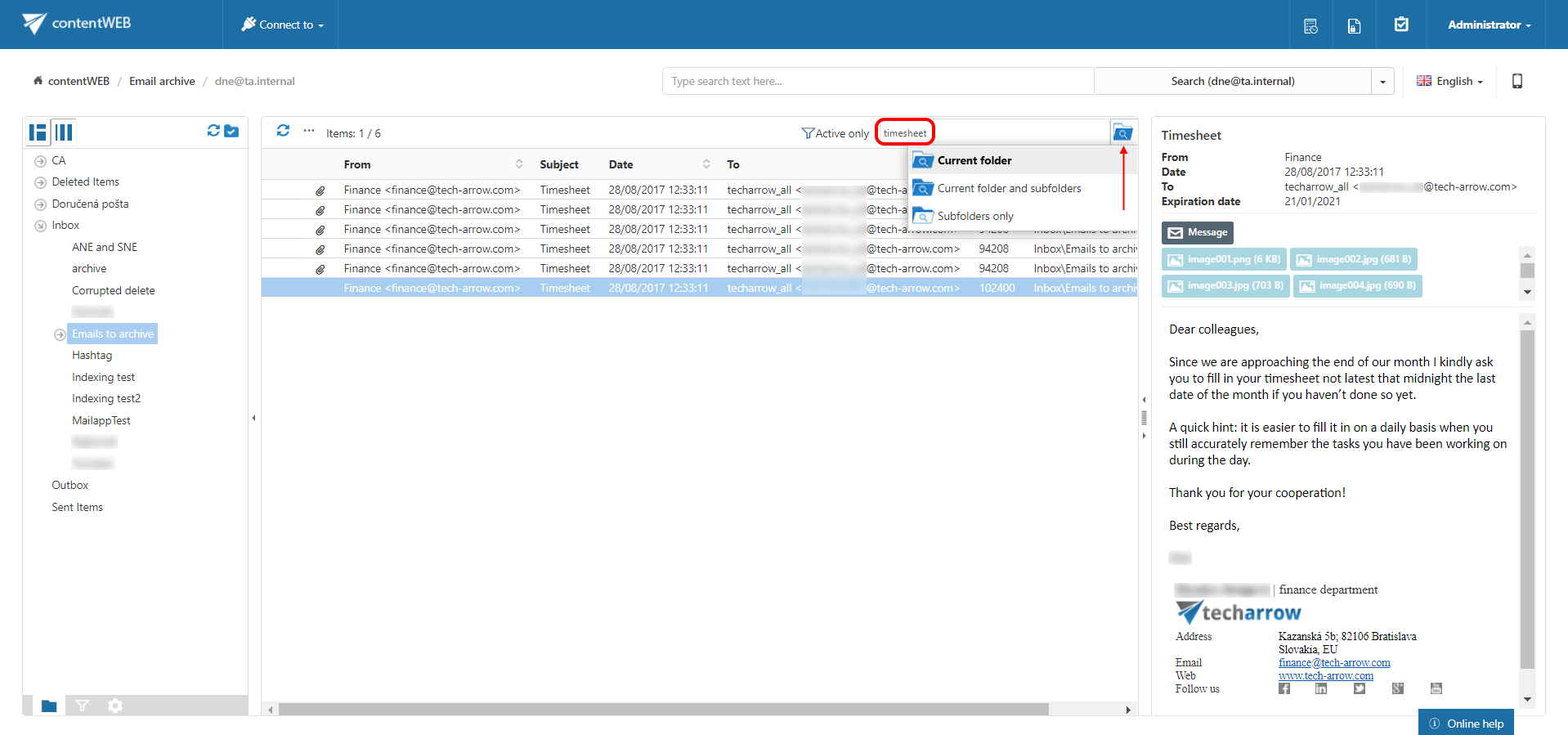Viewport: 1568px width, 735px height.
Task: Select the three-column layout view
Action: [64, 132]
